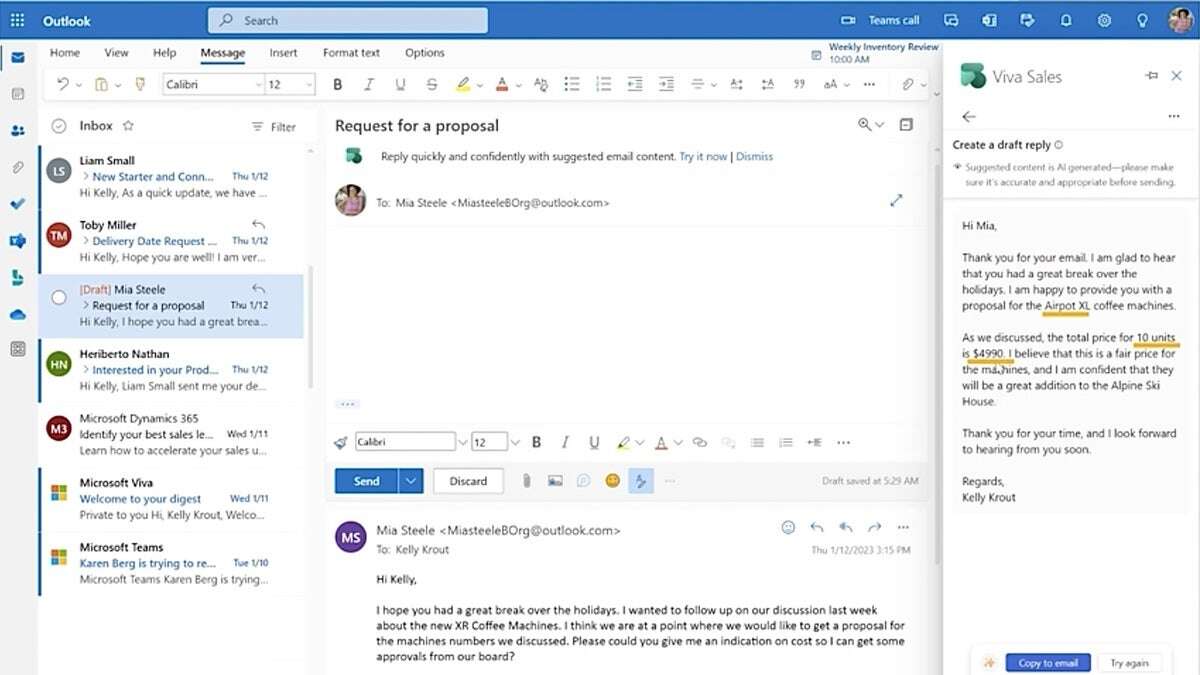
Task: Click the attach file paperclip icon
Action: coord(526,480)
